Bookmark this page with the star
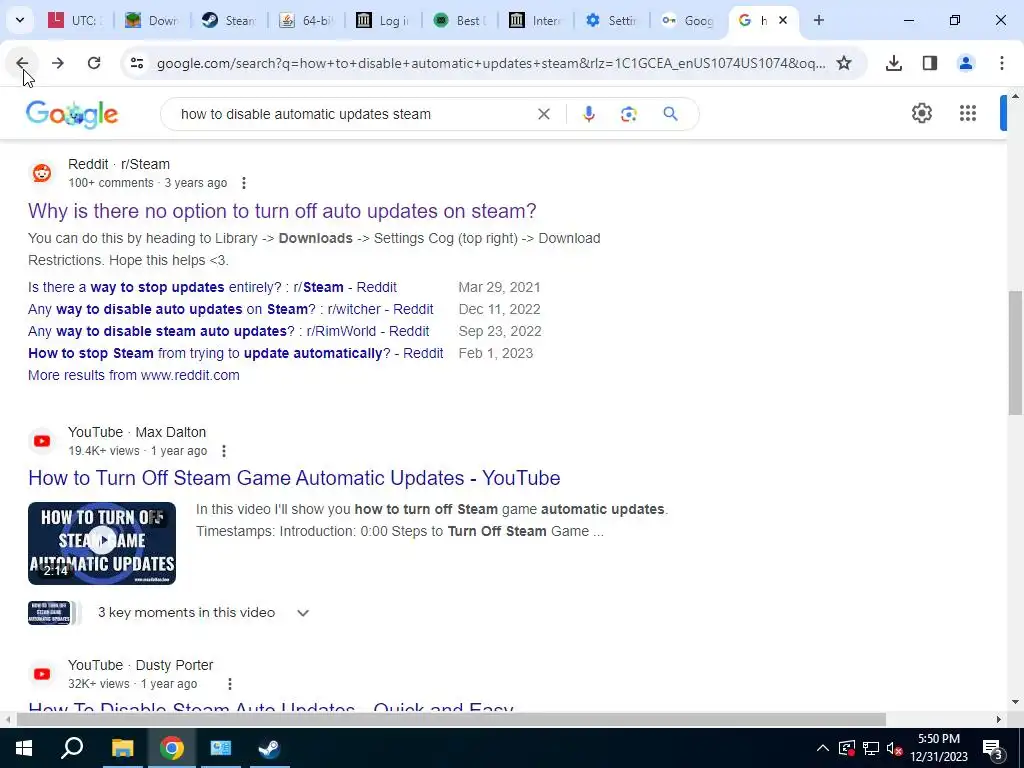Image resolution: width=1024 pixels, height=768 pixels. click(844, 63)
